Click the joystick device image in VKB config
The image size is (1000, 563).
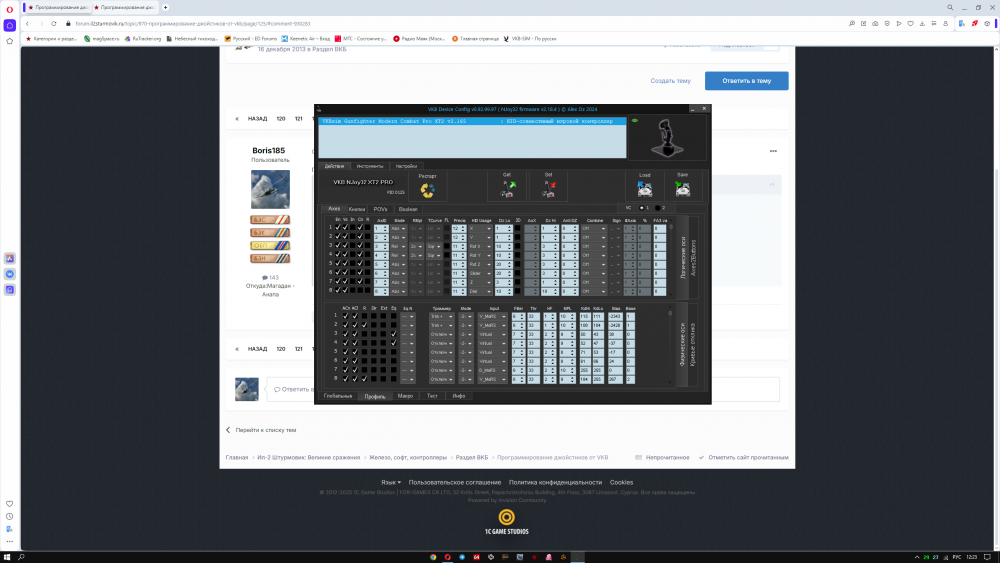pos(667,138)
